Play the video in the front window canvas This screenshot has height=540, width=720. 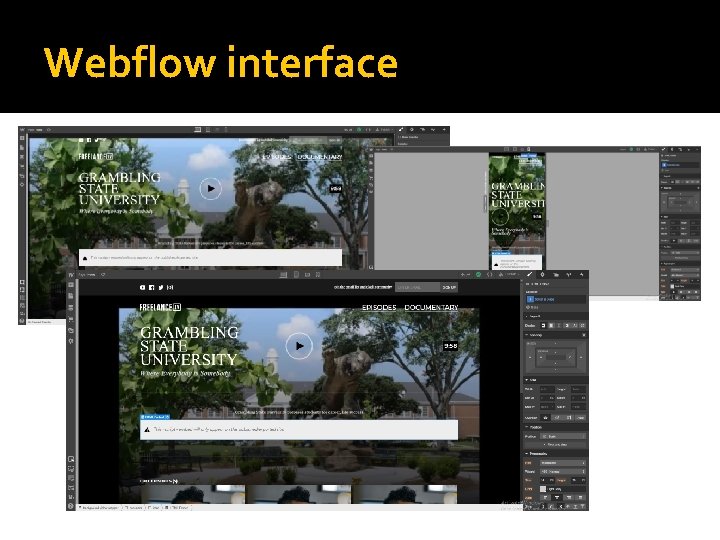(x=299, y=346)
